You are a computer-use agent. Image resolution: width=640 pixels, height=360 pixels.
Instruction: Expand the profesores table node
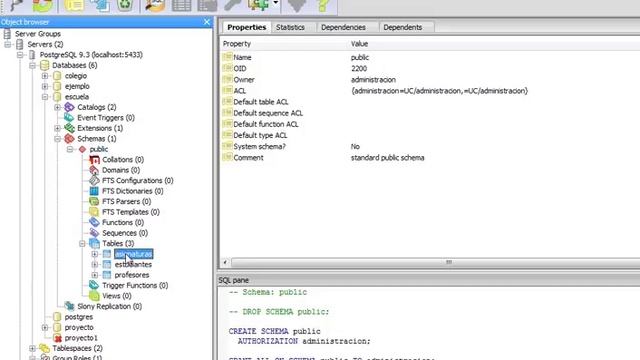(95, 275)
